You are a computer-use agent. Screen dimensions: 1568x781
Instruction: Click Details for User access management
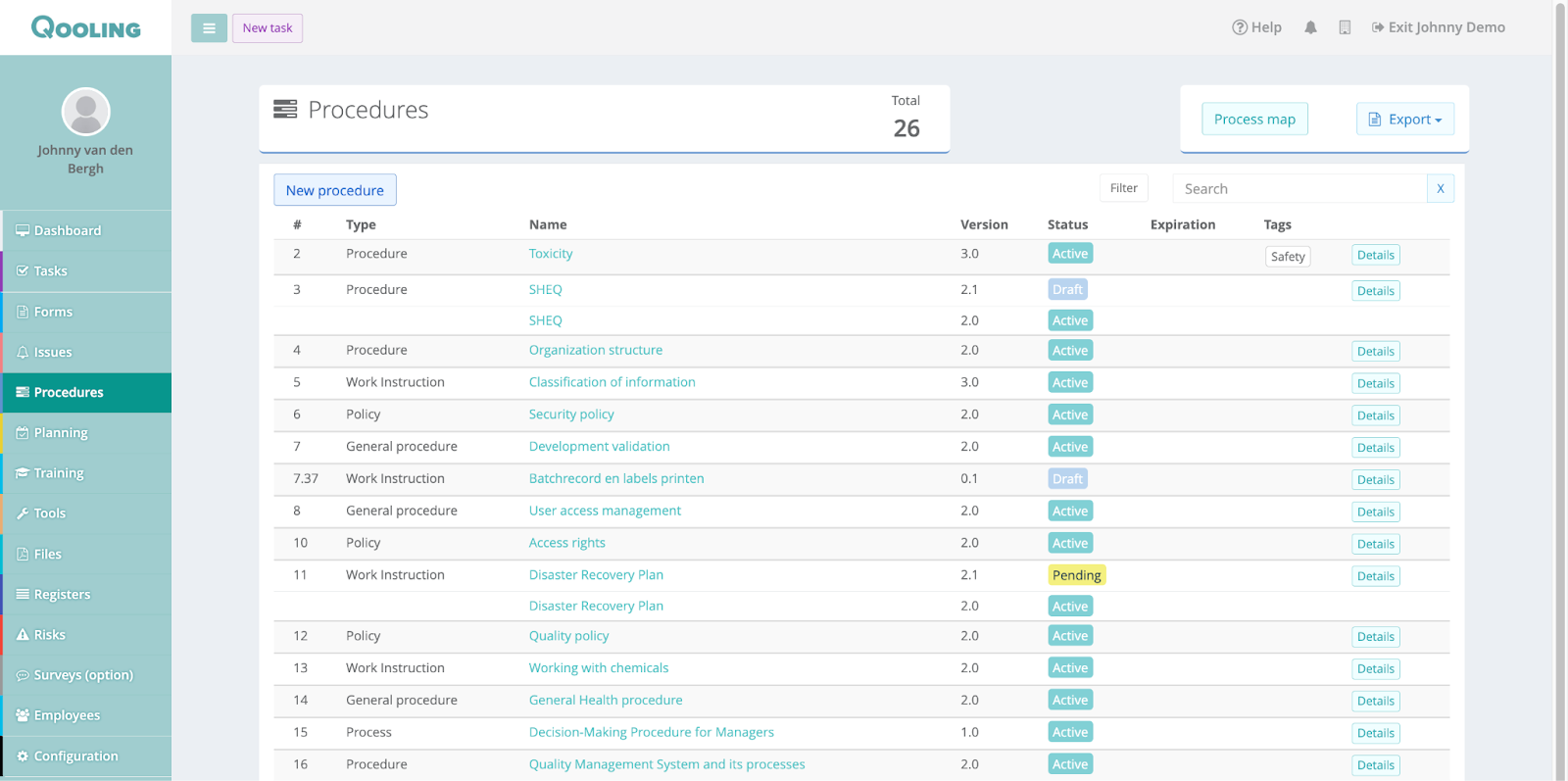point(1376,512)
